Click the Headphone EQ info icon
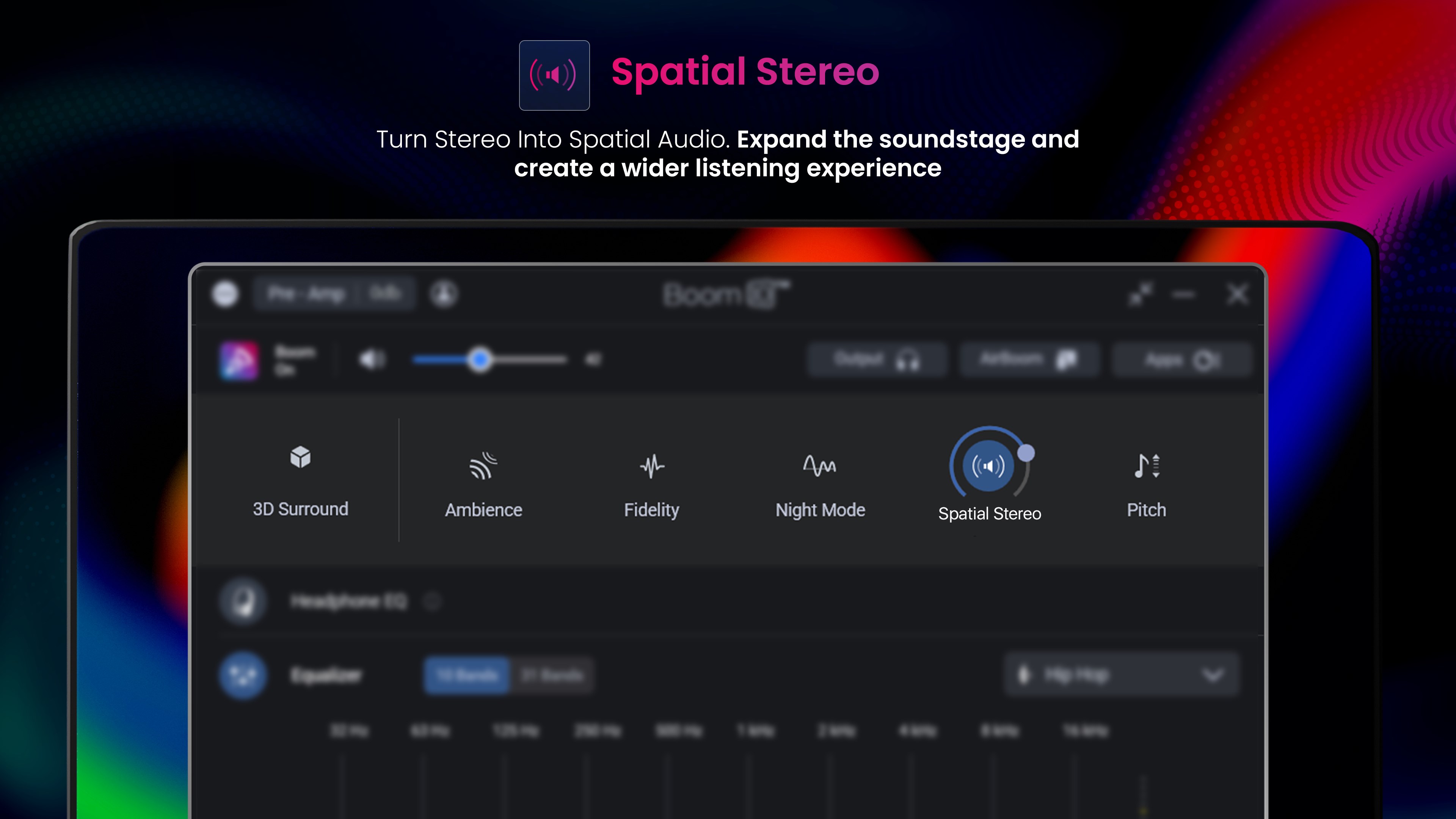 [432, 601]
